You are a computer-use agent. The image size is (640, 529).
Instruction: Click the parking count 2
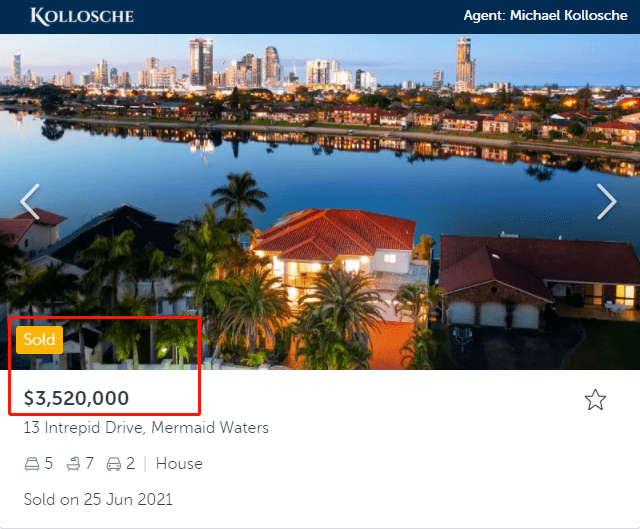tap(131, 464)
